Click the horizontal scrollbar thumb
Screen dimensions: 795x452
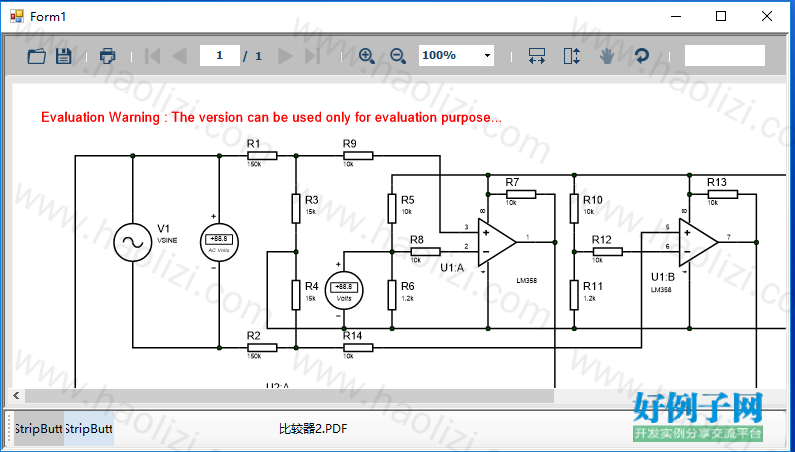[289, 396]
